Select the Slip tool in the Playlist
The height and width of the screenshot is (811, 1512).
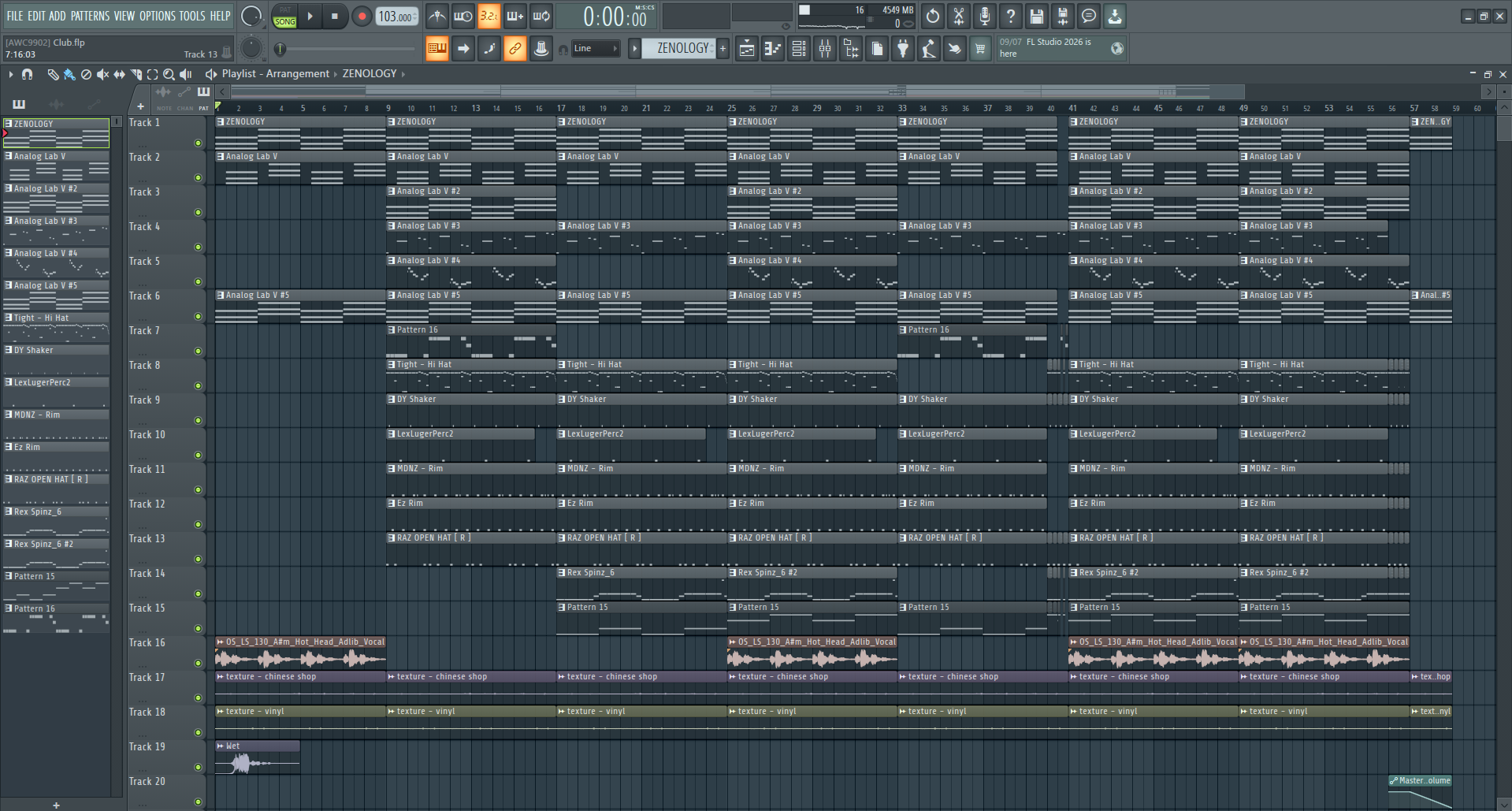click(x=119, y=74)
